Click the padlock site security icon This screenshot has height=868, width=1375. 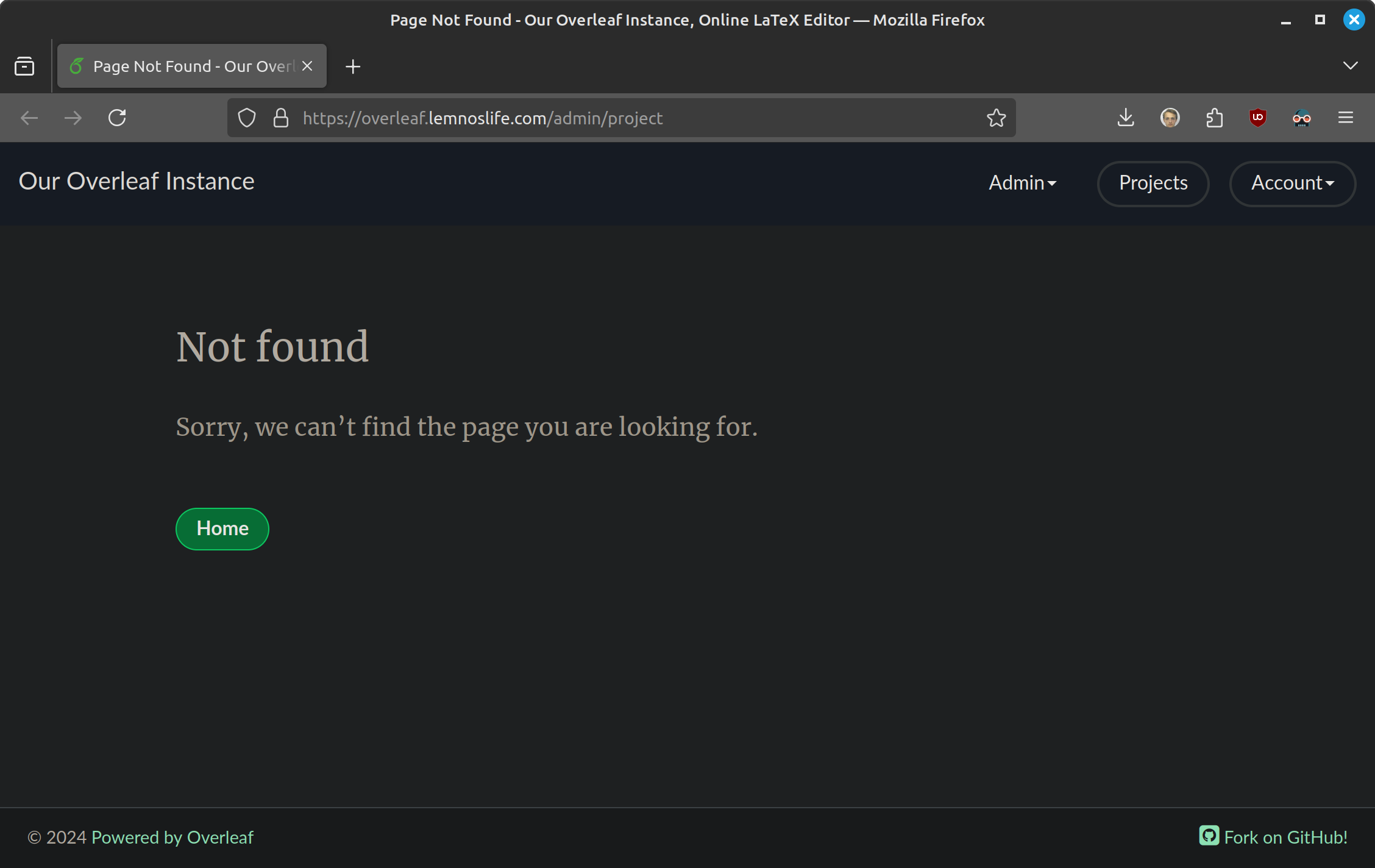(x=280, y=118)
